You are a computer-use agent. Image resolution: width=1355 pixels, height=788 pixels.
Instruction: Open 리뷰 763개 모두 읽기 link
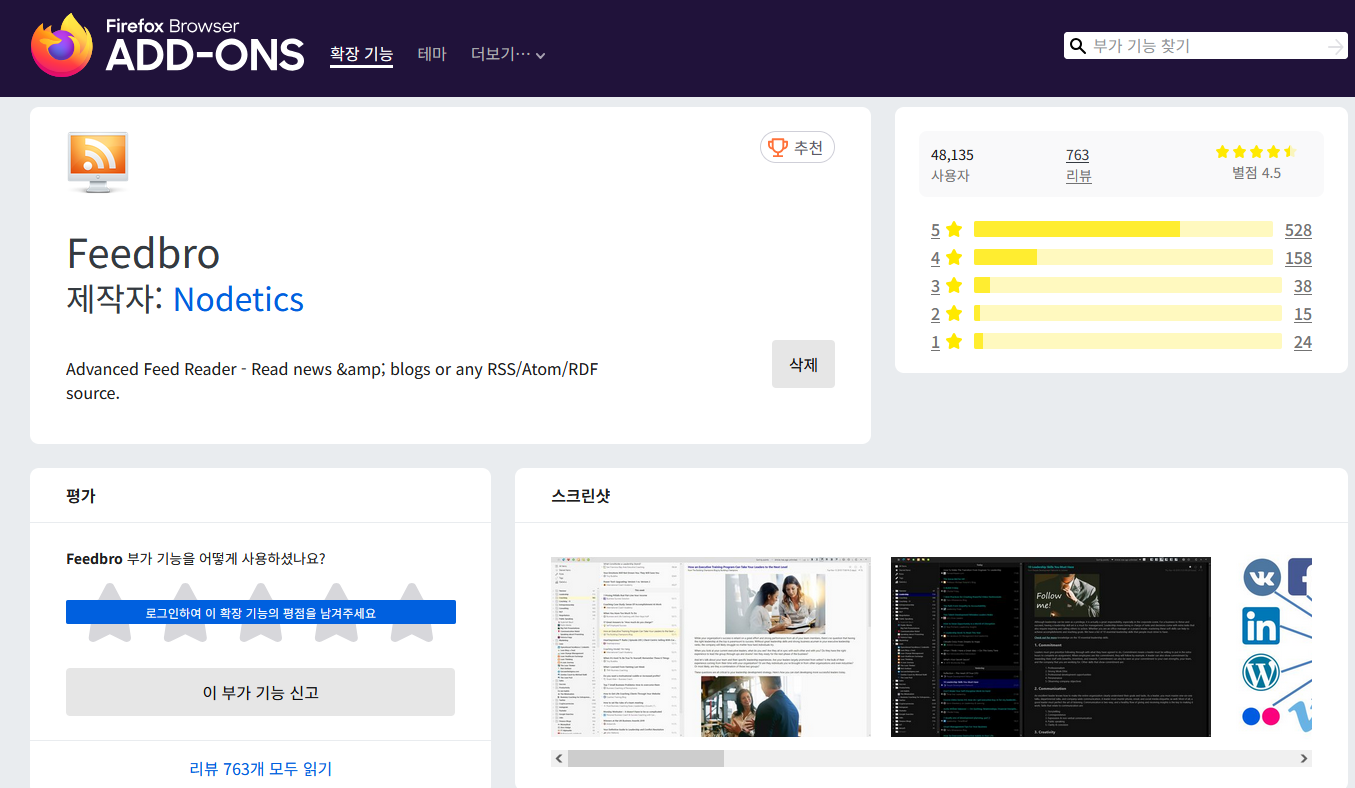(261, 769)
